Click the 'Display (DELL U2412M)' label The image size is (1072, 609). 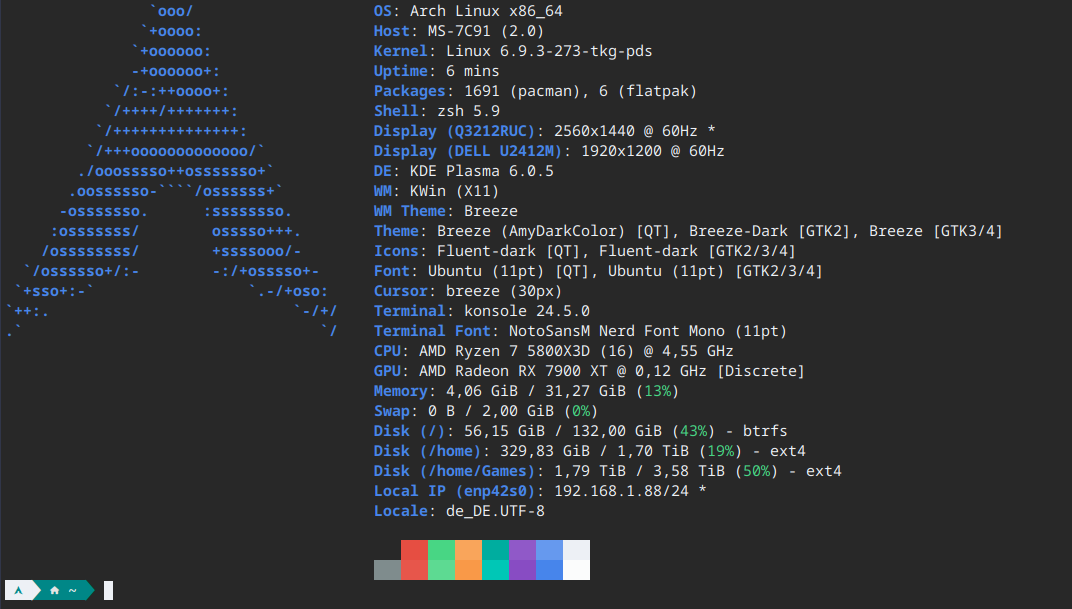468,151
